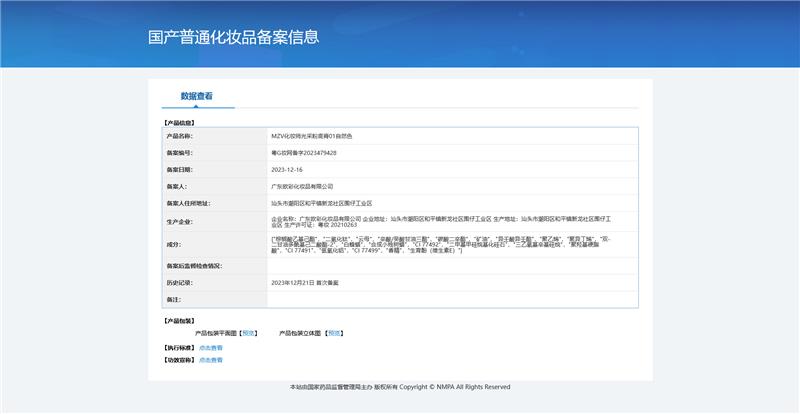The image size is (800, 414).
Task: Click the date value 2023-12-16
Action: tap(287, 169)
